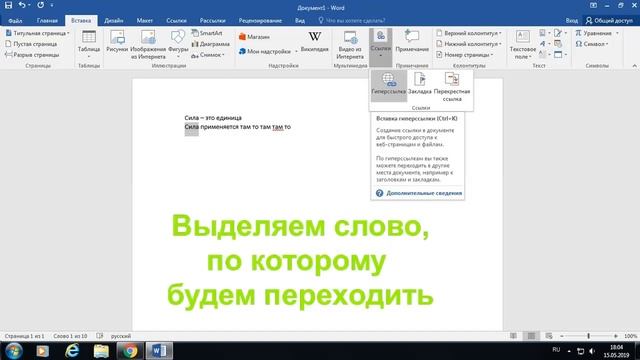Open Google Chrome from taskbar
This screenshot has width=640, height=360.
coord(130,351)
